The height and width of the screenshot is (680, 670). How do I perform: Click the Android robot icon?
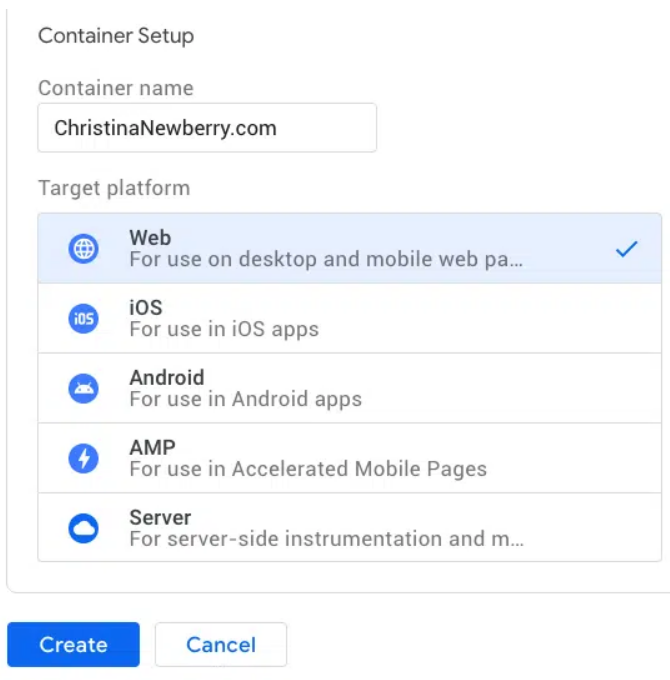pyautogui.click(x=83, y=388)
